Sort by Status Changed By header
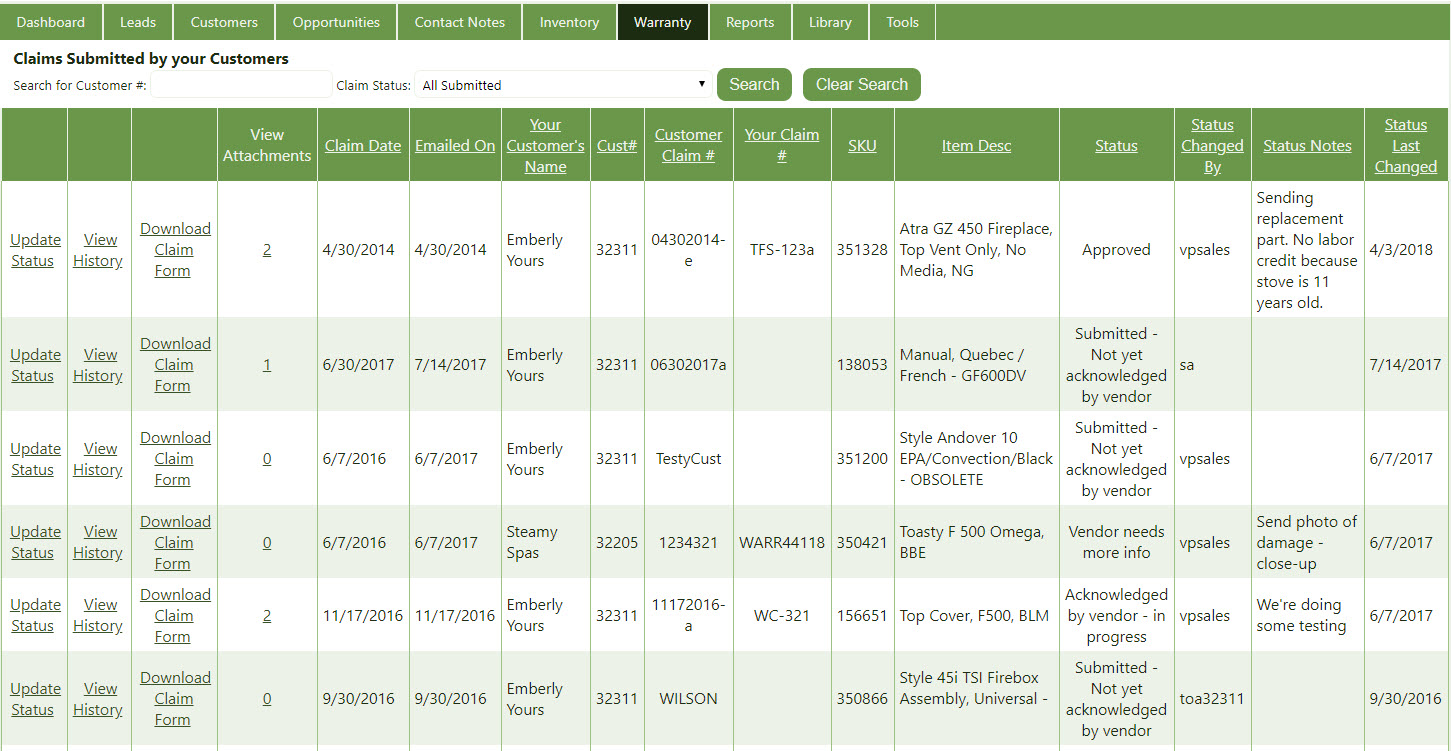 pos(1212,146)
